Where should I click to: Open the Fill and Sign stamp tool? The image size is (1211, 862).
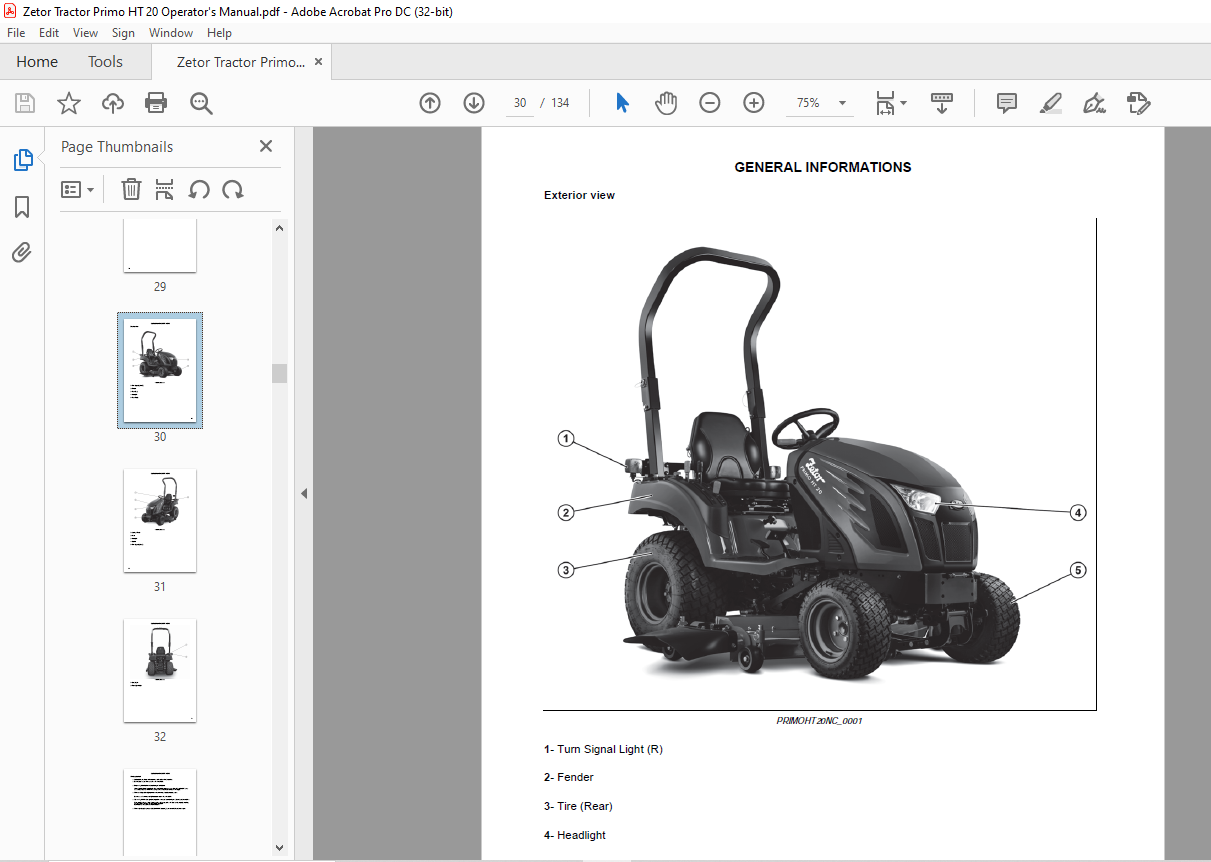click(x=1138, y=103)
